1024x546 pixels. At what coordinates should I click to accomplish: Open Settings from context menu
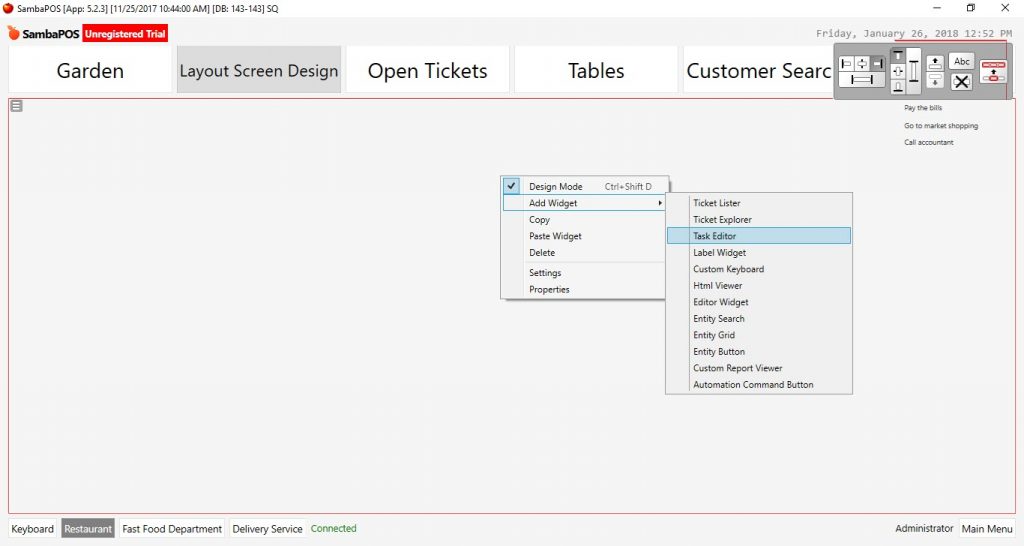pos(545,272)
